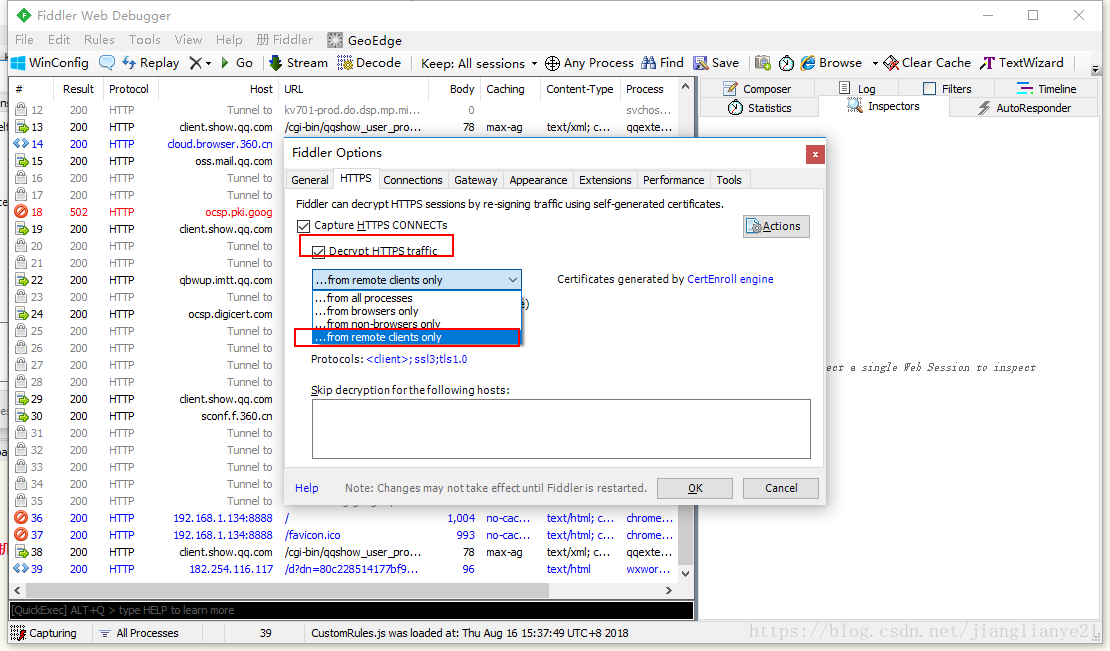1110x651 pixels.
Task: Open the Fiddler menu item
Action: [x=285, y=40]
